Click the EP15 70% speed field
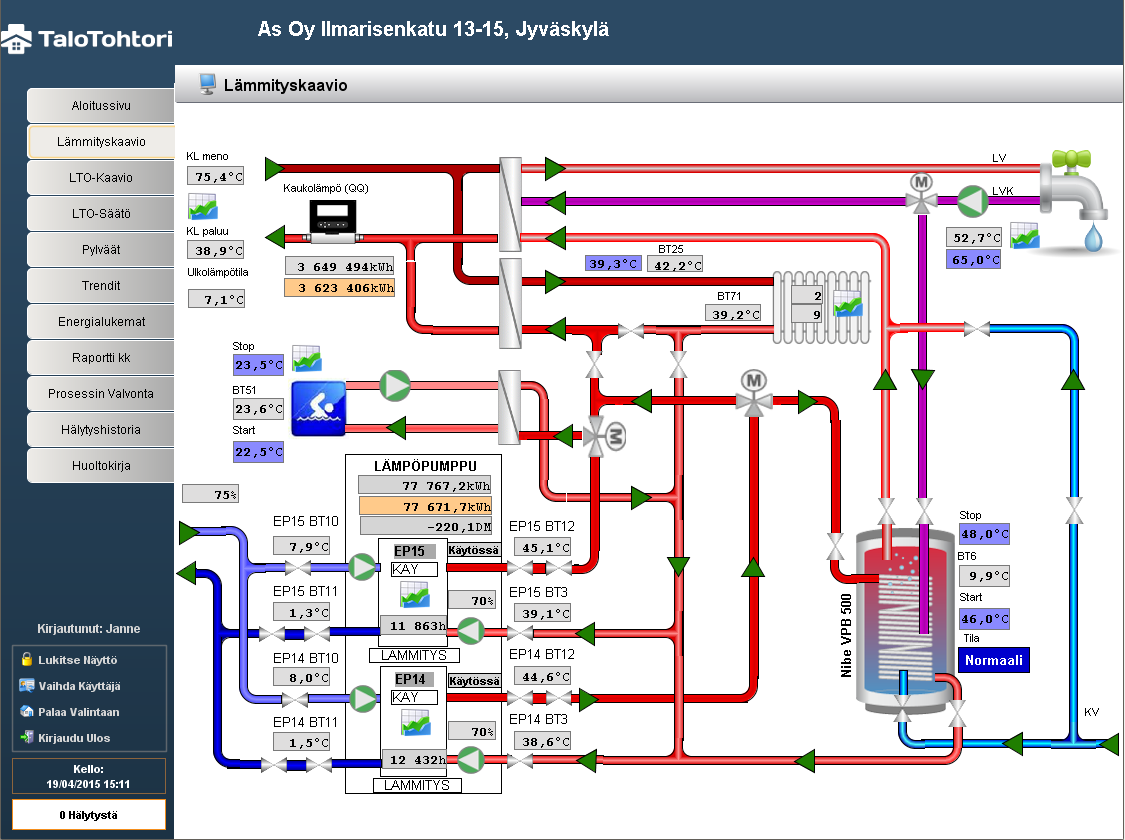The height and width of the screenshot is (840, 1125). pos(472,600)
